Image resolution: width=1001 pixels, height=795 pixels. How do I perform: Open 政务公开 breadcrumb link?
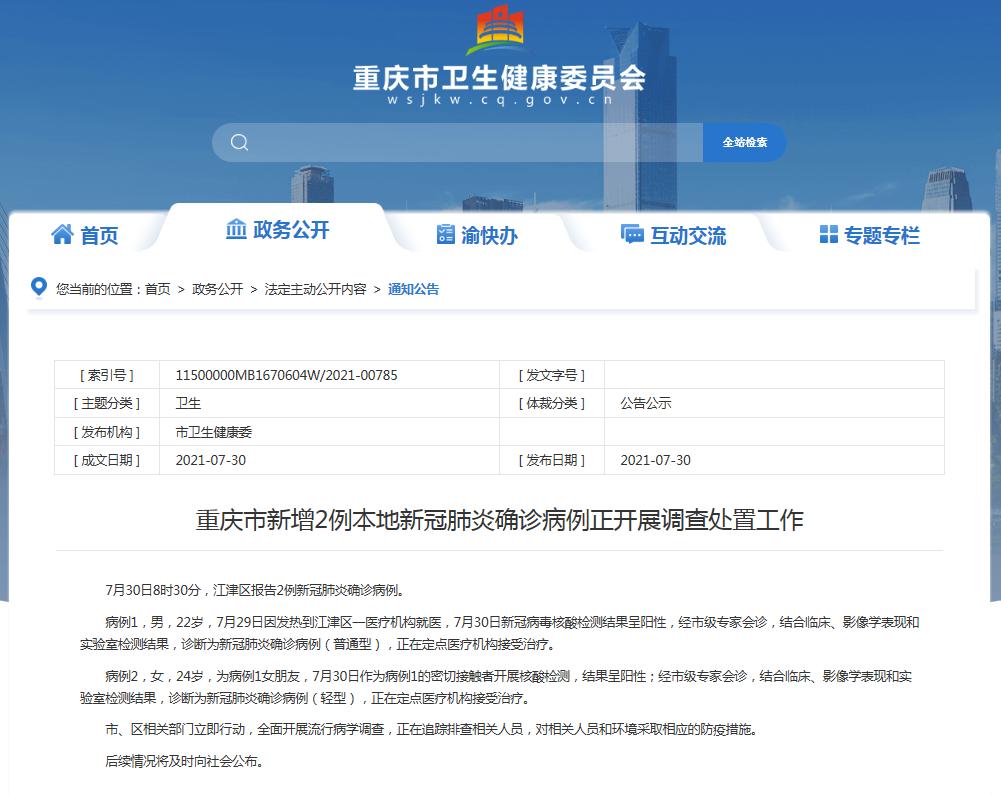(217, 289)
